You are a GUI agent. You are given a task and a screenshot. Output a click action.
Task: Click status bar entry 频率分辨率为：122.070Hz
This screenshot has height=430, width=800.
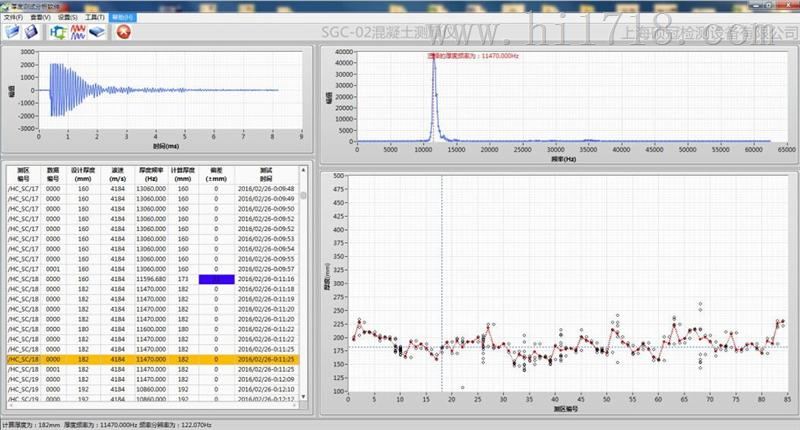(x=176, y=425)
